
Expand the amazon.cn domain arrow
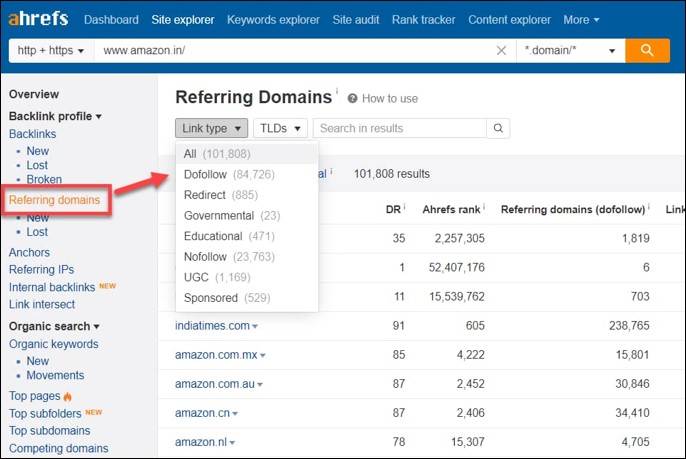(x=235, y=413)
